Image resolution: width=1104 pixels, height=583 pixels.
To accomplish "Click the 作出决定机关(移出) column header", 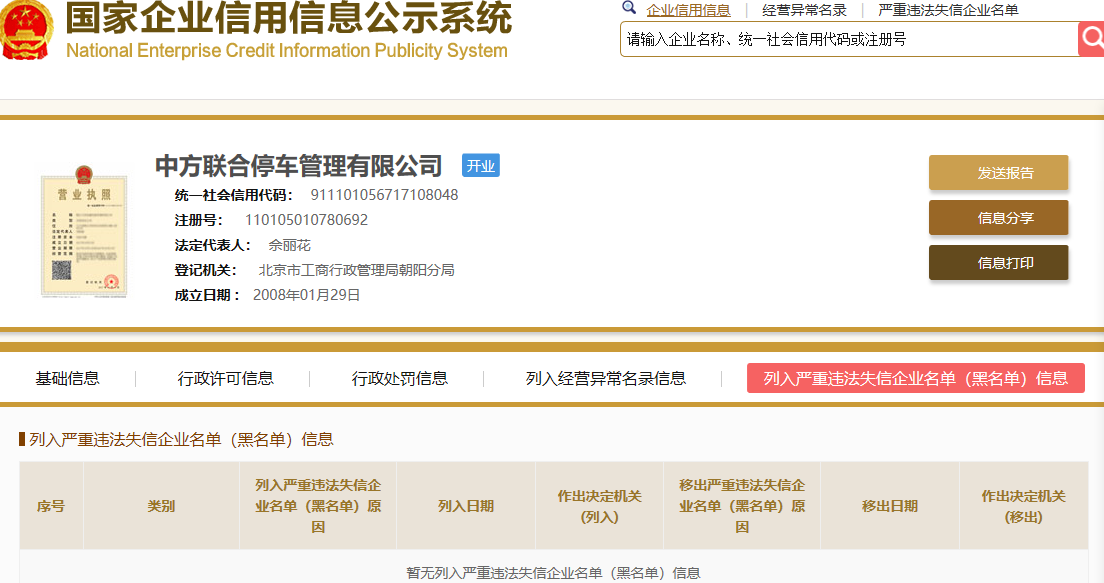I will coord(1024,506).
